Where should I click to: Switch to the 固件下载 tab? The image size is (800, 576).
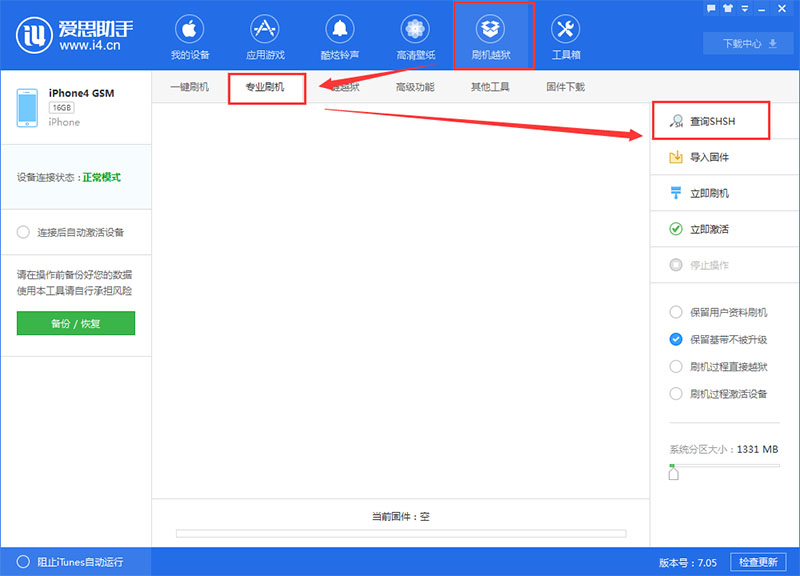click(565, 87)
